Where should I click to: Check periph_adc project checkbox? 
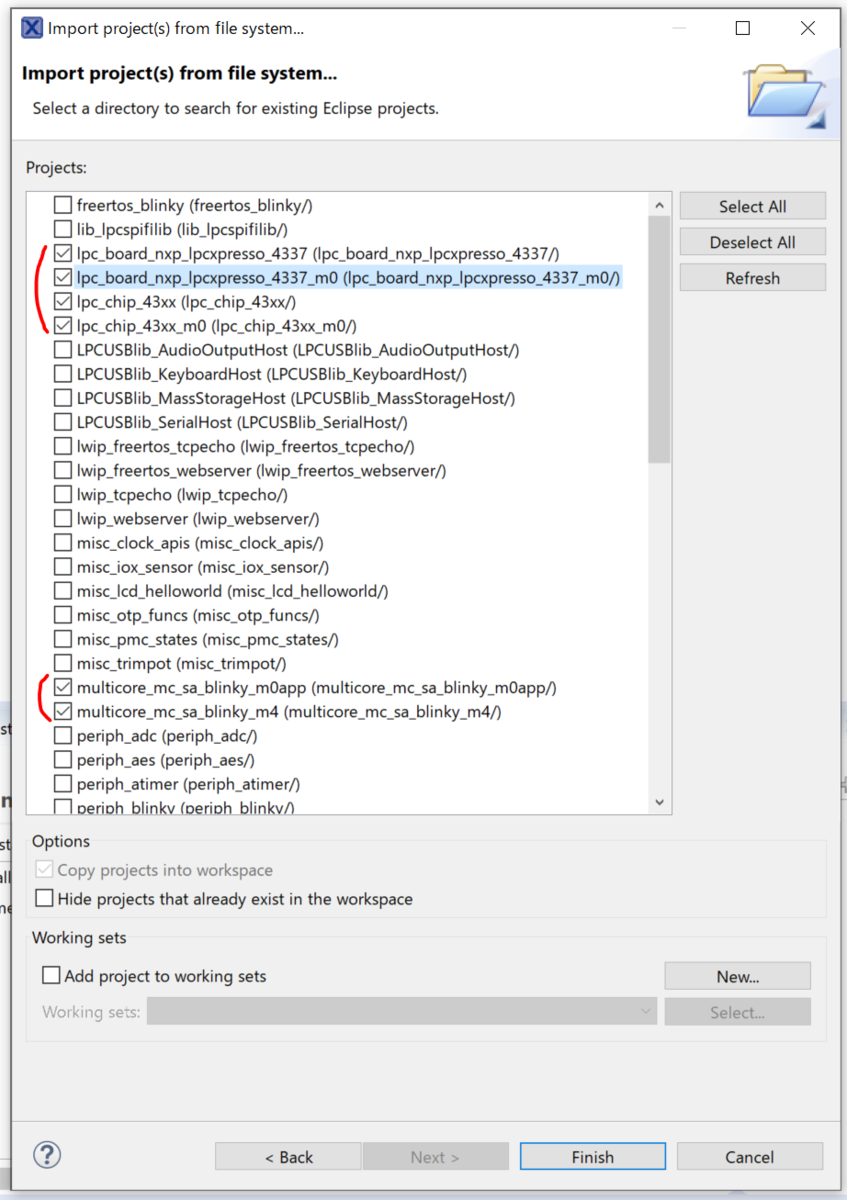[x=63, y=736]
